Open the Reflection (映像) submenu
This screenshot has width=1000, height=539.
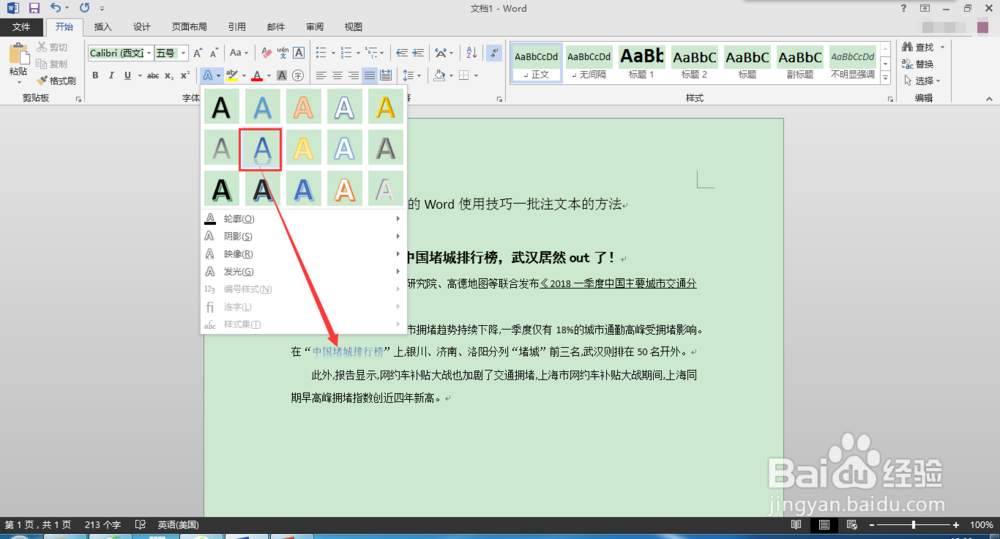pos(303,254)
